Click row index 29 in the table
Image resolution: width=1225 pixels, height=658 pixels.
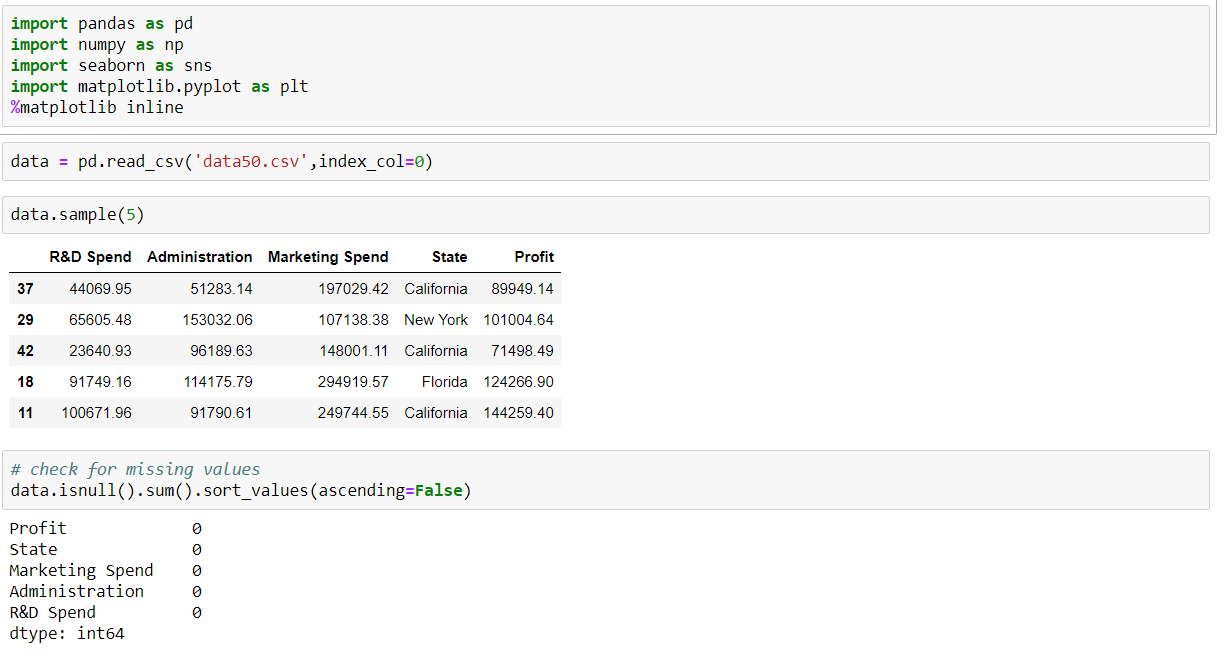pyautogui.click(x=25, y=320)
